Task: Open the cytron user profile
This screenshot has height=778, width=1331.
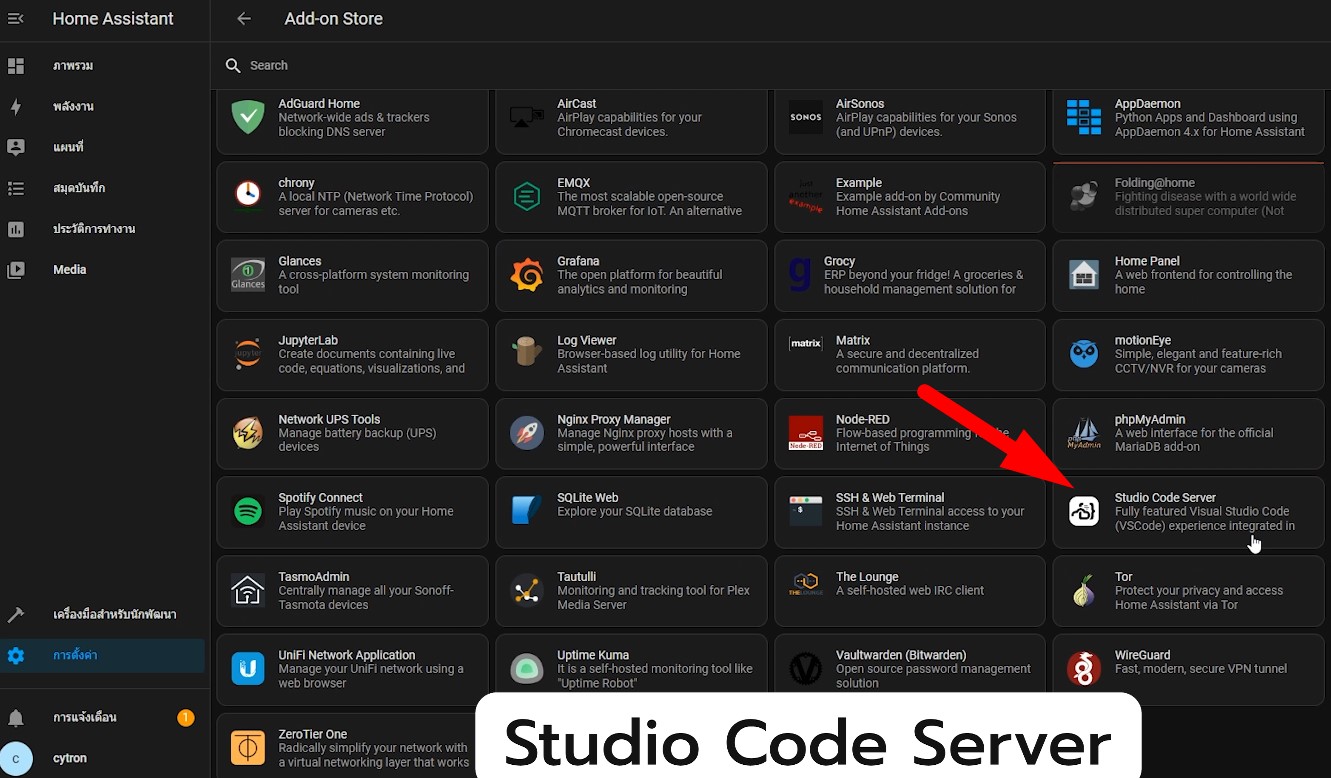Action: [x=70, y=758]
